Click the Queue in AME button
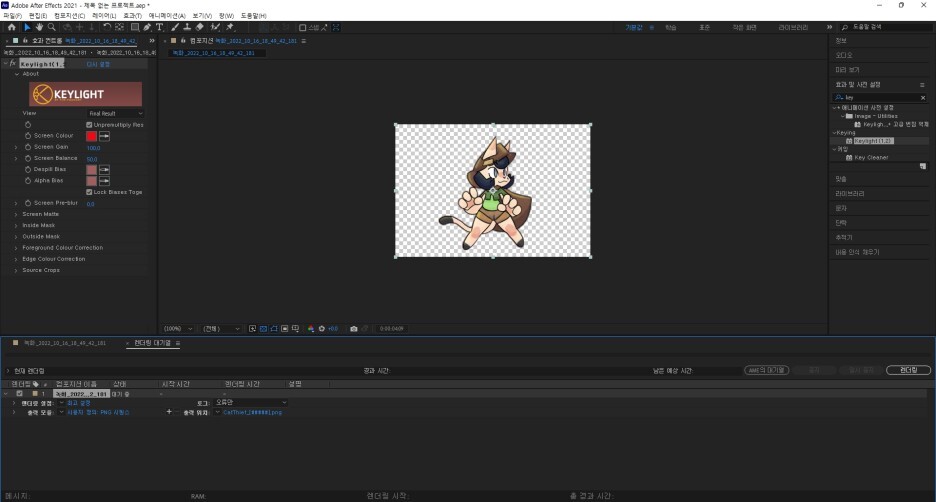The width and height of the screenshot is (936, 502). click(766, 370)
